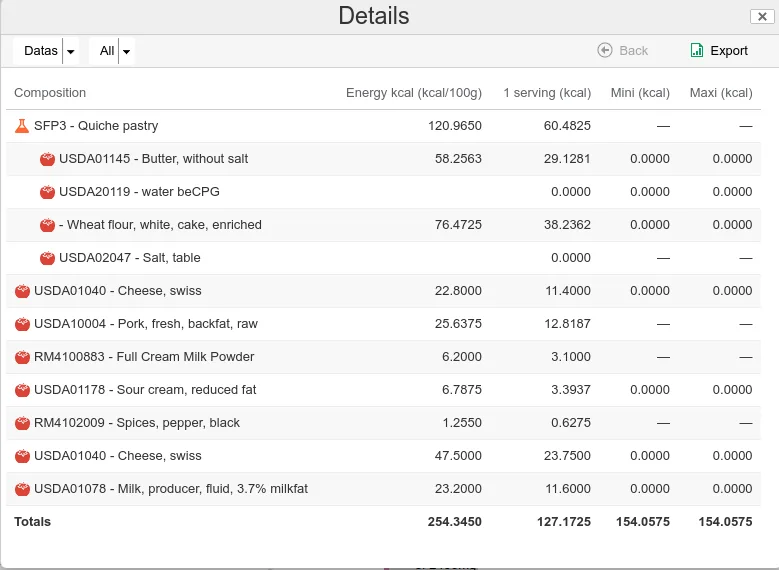Select Wheat flour, white, cake, enriched row

[384, 225]
